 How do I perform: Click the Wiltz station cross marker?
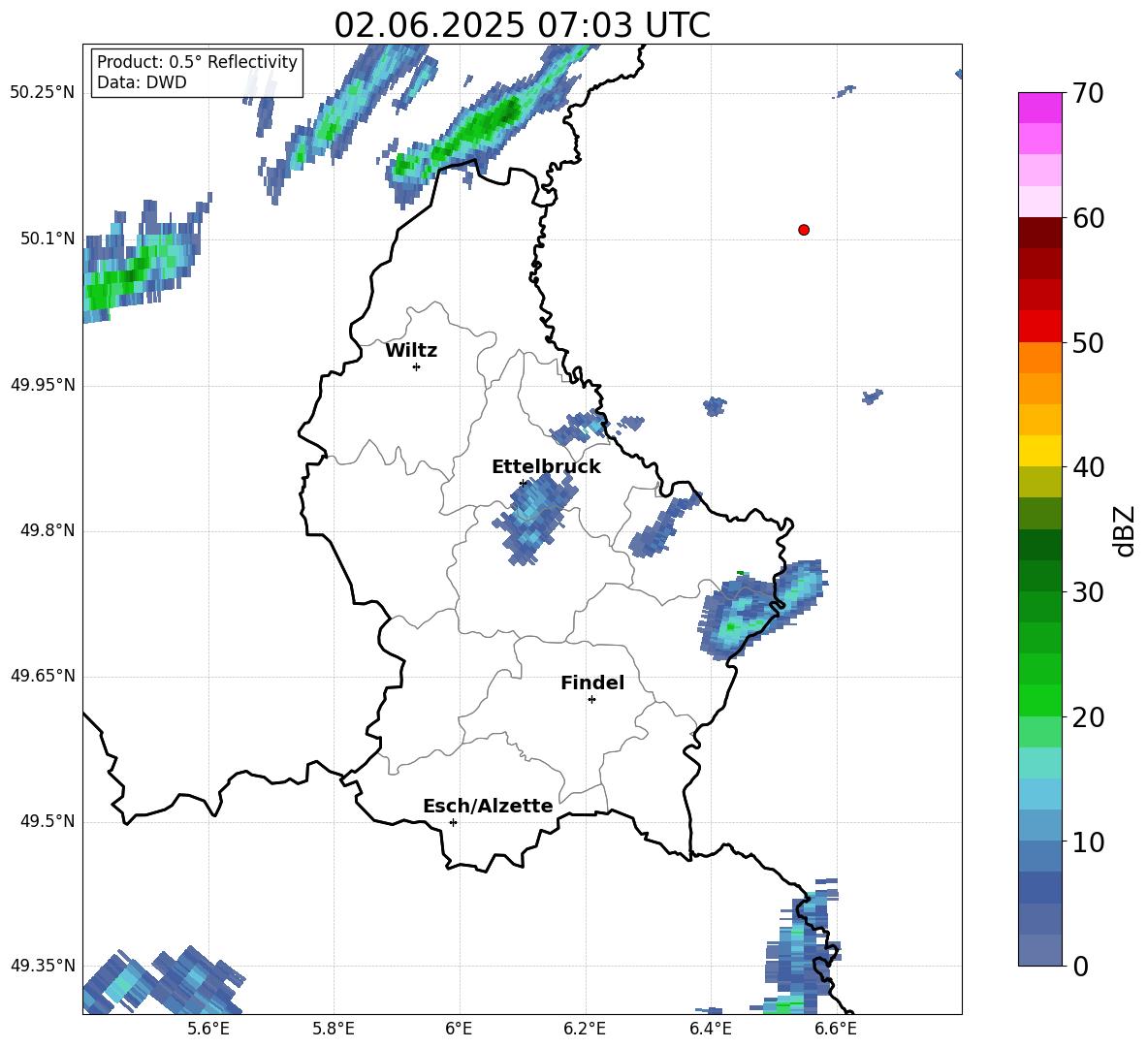coord(416,366)
